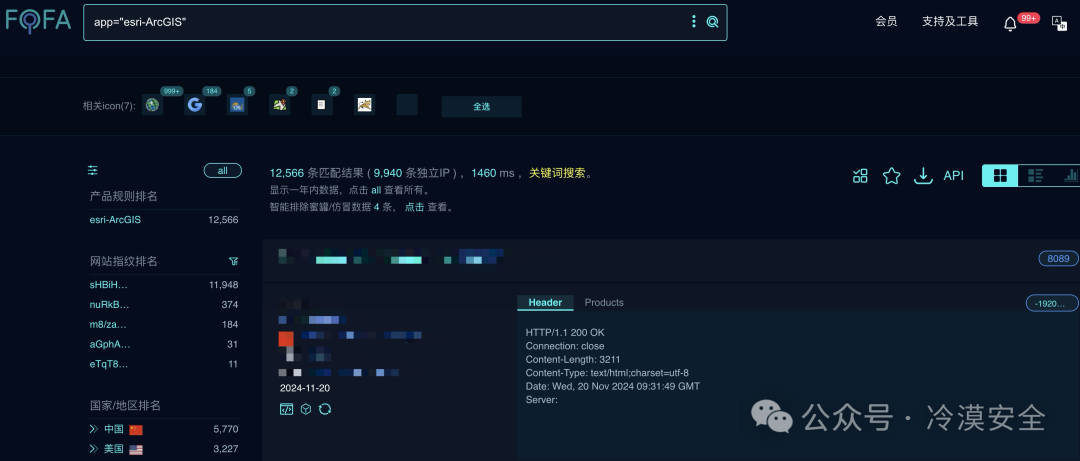This screenshot has height=461, width=1080.
Task: Open the 会员 menu
Action: pos(886,21)
